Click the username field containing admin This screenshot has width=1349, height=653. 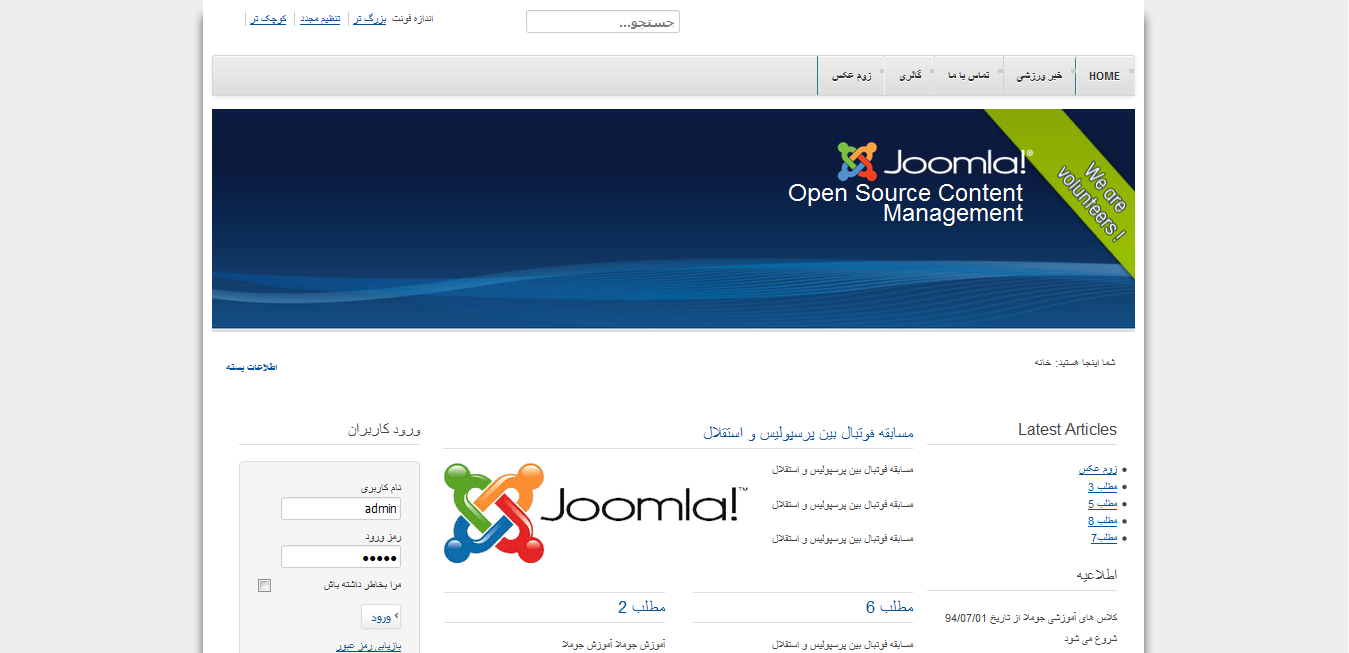(341, 509)
